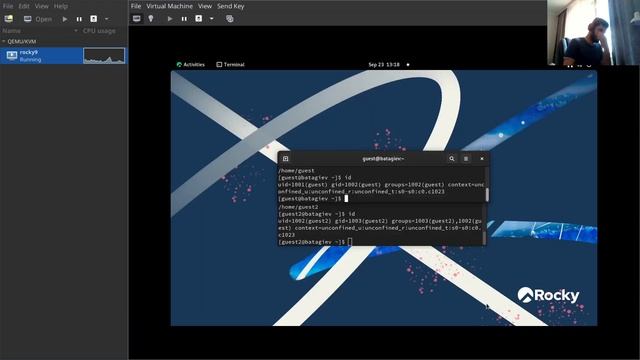Screen dimensions: 640x360
Task: Click the search icon in terminal header
Action: coord(451,159)
